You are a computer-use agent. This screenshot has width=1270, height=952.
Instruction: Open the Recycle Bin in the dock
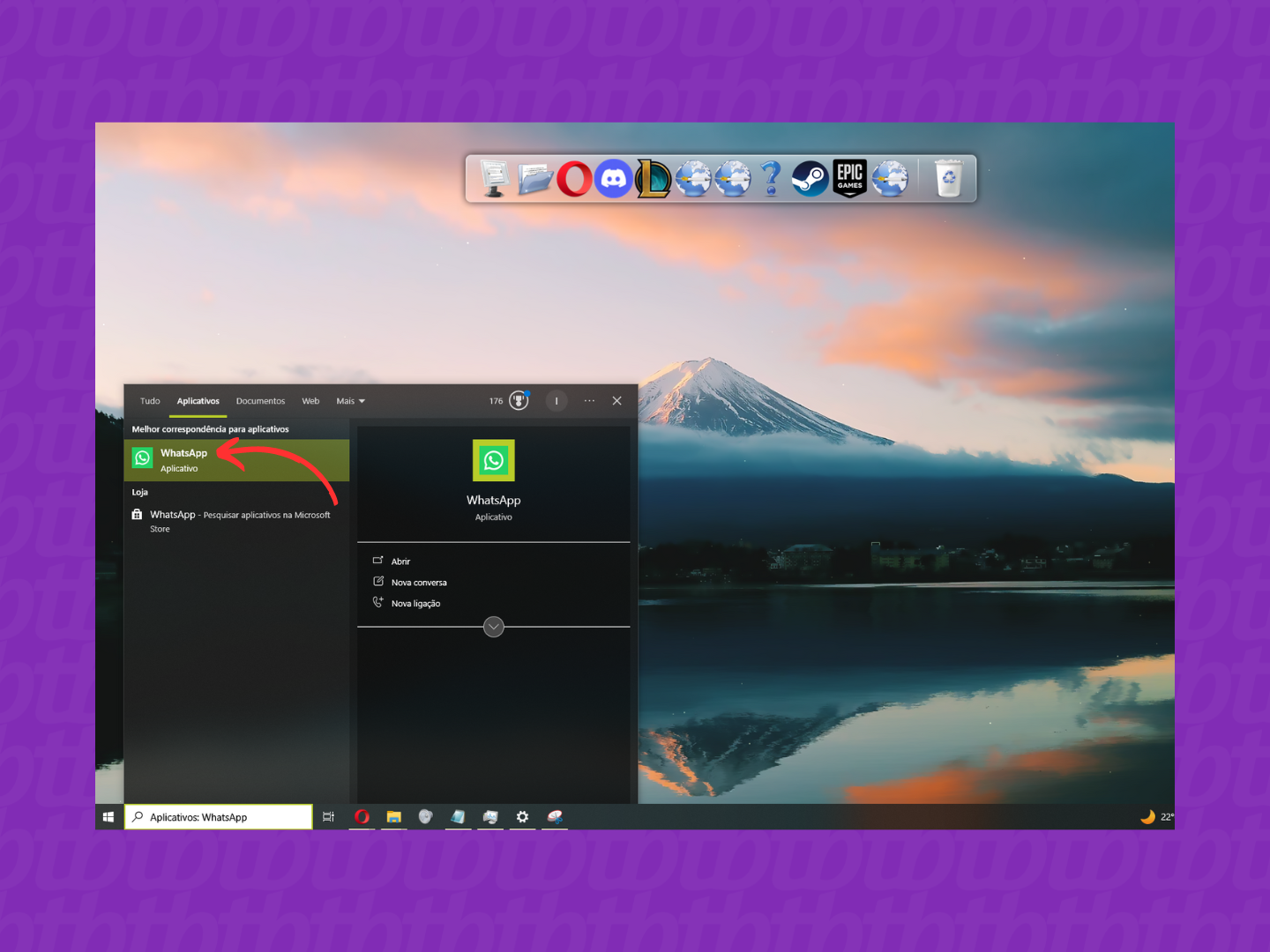[x=948, y=178]
